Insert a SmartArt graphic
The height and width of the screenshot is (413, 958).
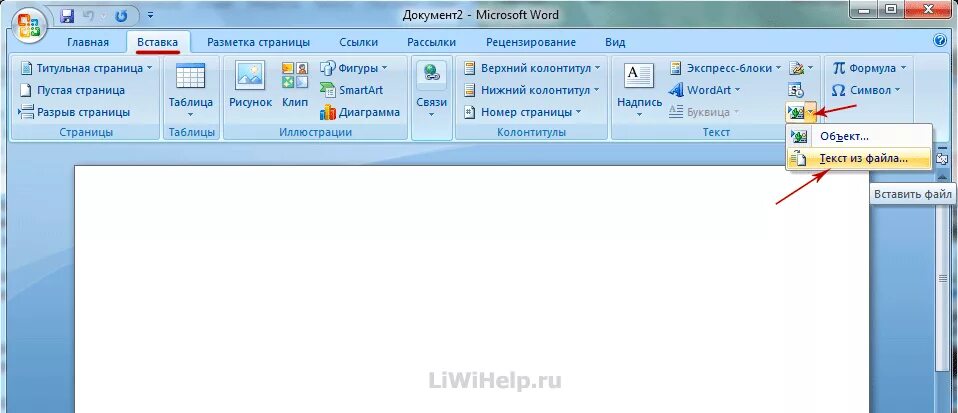coord(352,90)
